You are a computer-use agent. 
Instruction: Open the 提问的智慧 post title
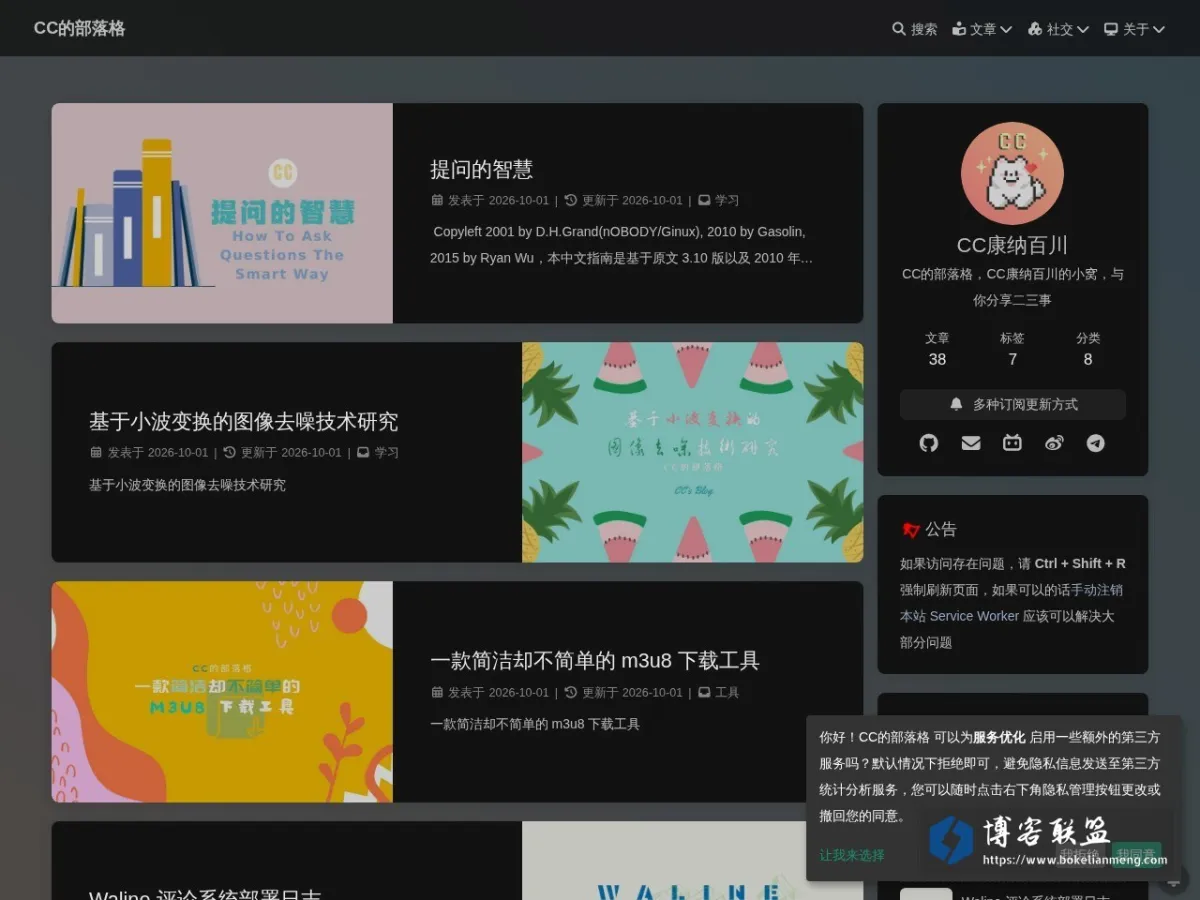(481, 169)
